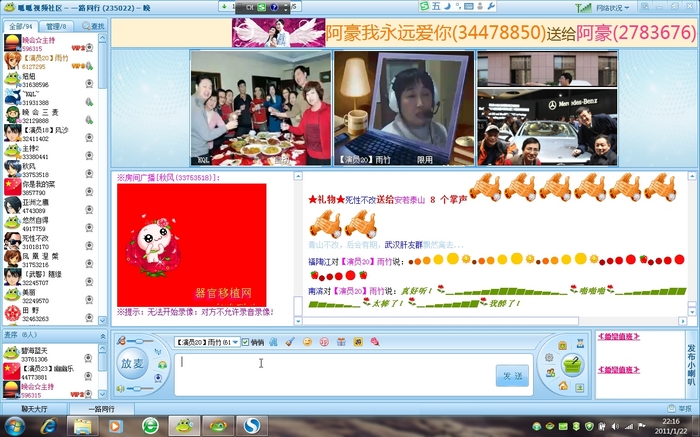The width and height of the screenshot is (700, 437).
Task: Select 碧海蓝天 in the mic queue
Action: 50,354
